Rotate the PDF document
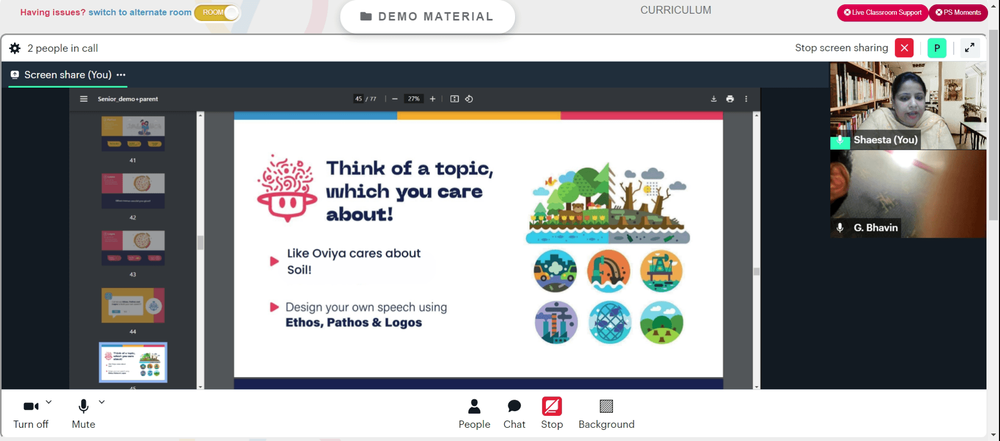Viewport: 1000px width, 441px height. tap(469, 99)
